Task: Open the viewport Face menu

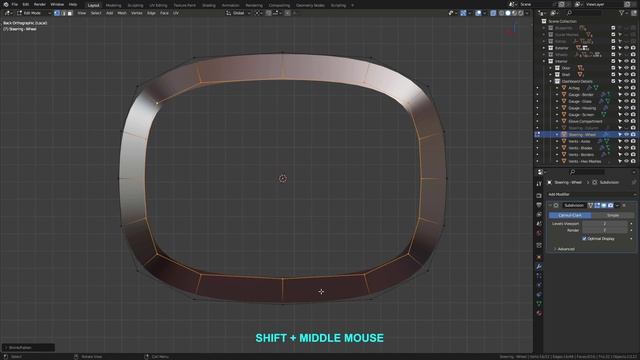Action: [x=164, y=13]
